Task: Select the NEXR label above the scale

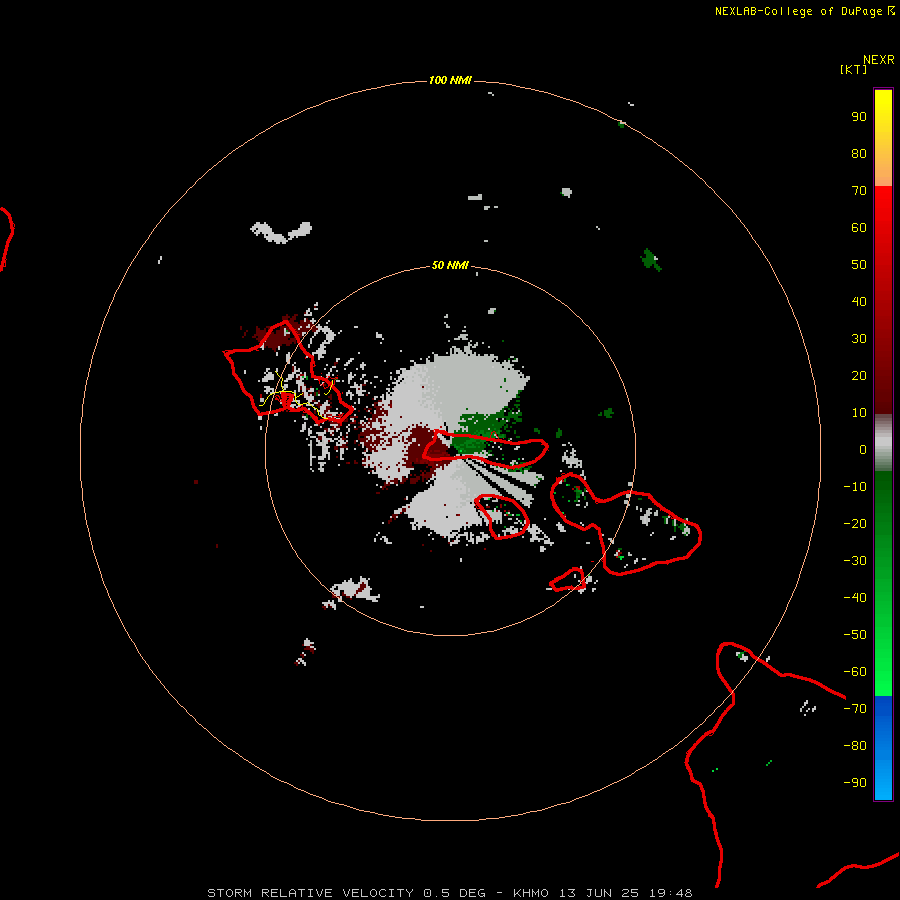Action: tap(879, 60)
